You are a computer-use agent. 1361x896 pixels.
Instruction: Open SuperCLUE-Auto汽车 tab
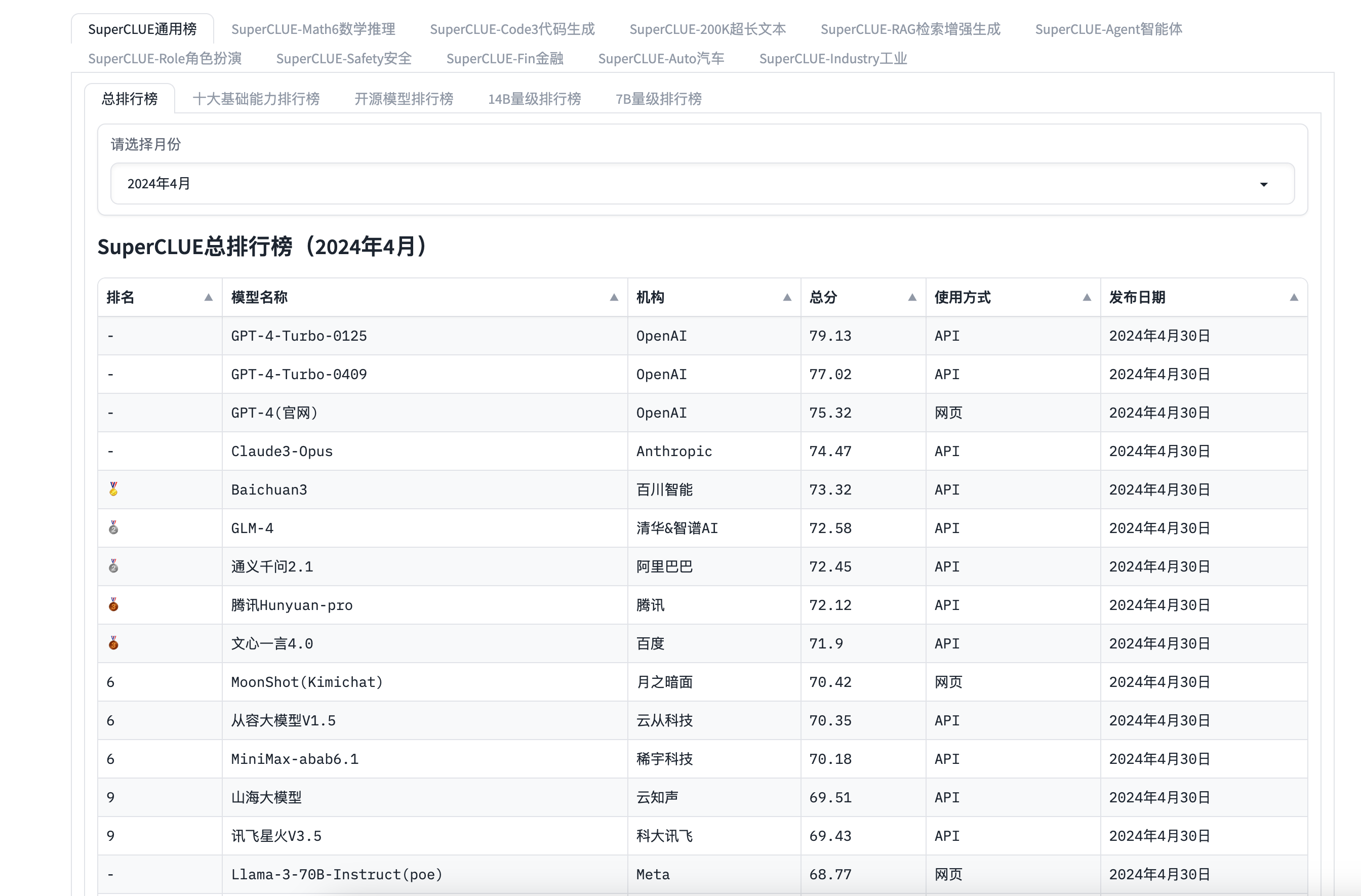[661, 58]
